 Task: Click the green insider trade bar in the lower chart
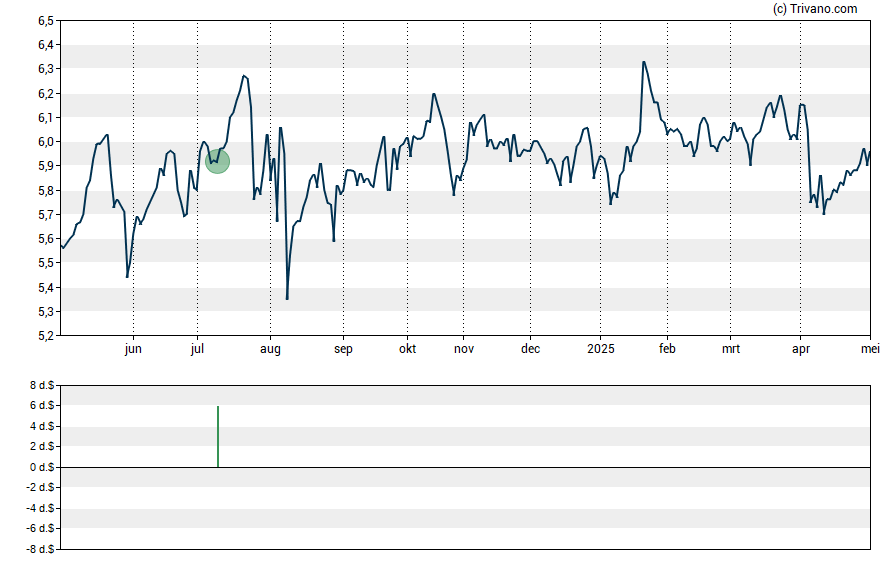(x=218, y=436)
